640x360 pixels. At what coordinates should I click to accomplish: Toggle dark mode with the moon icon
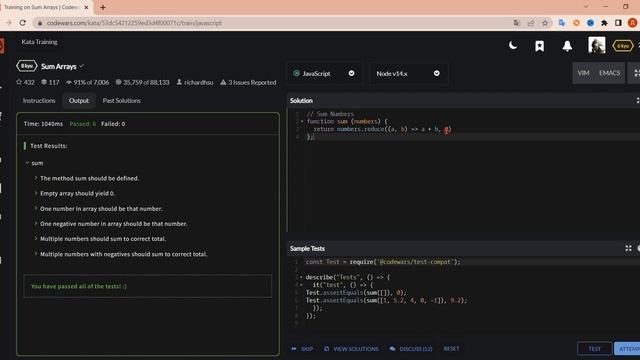(513, 45)
